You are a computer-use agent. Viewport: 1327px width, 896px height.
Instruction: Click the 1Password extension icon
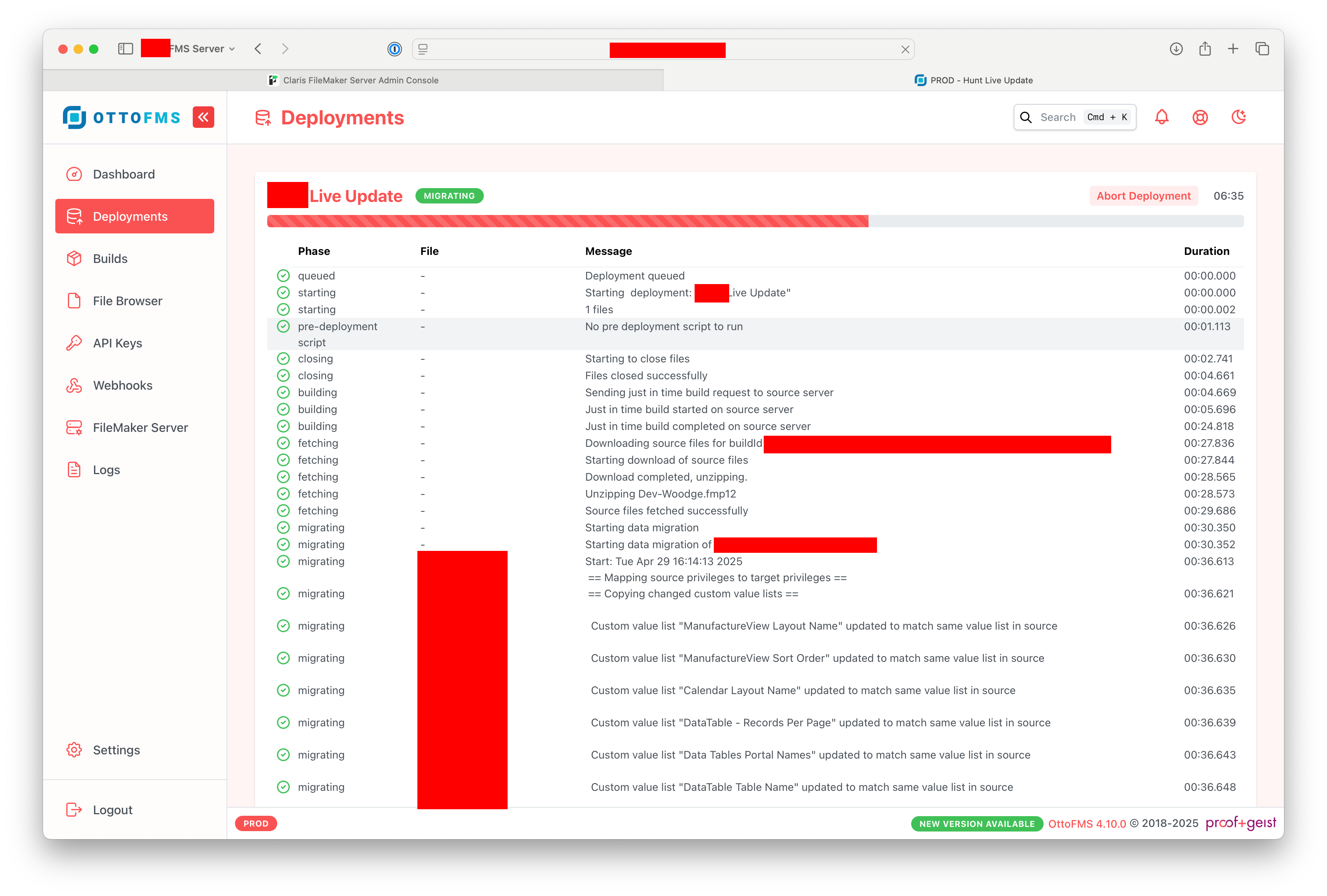point(394,49)
